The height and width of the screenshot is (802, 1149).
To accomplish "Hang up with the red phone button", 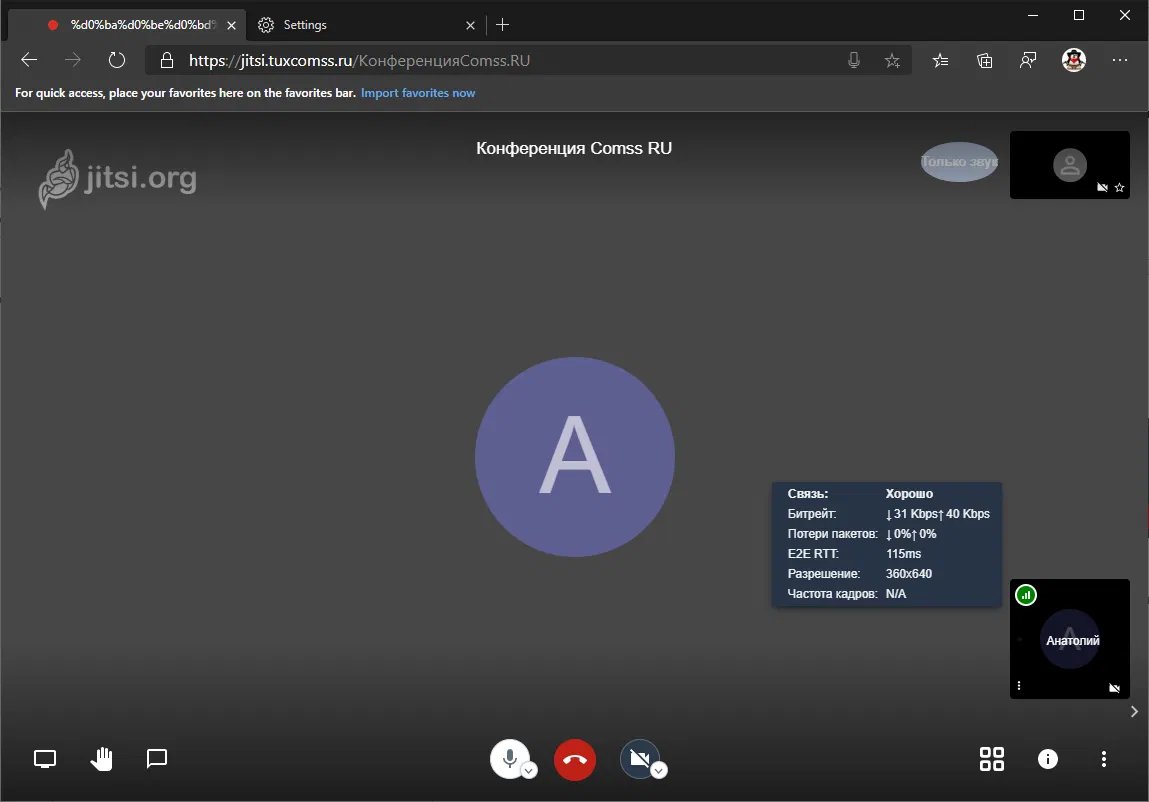I will click(x=574, y=759).
